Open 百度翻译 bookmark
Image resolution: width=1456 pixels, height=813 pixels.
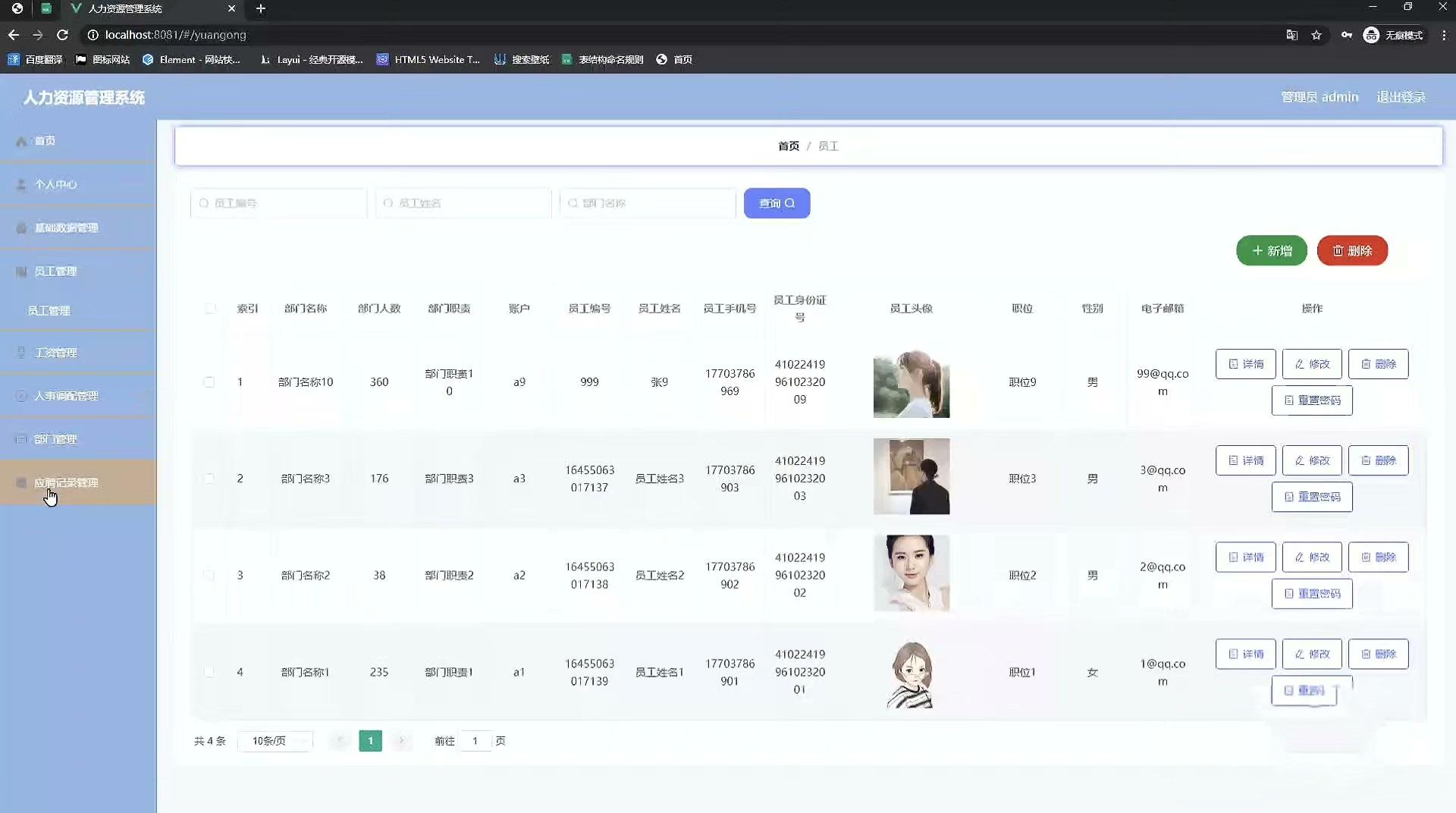(36, 59)
